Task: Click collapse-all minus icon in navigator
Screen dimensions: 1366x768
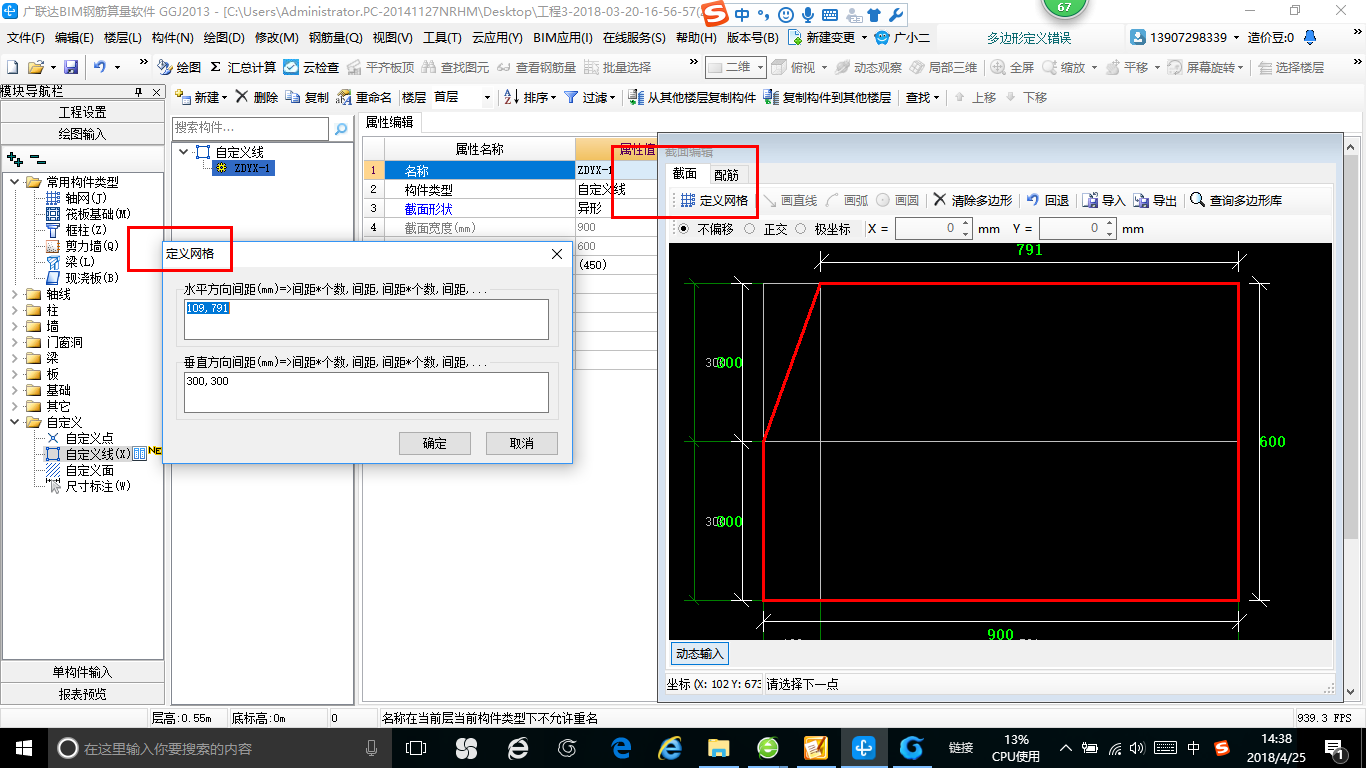Action: (37, 159)
